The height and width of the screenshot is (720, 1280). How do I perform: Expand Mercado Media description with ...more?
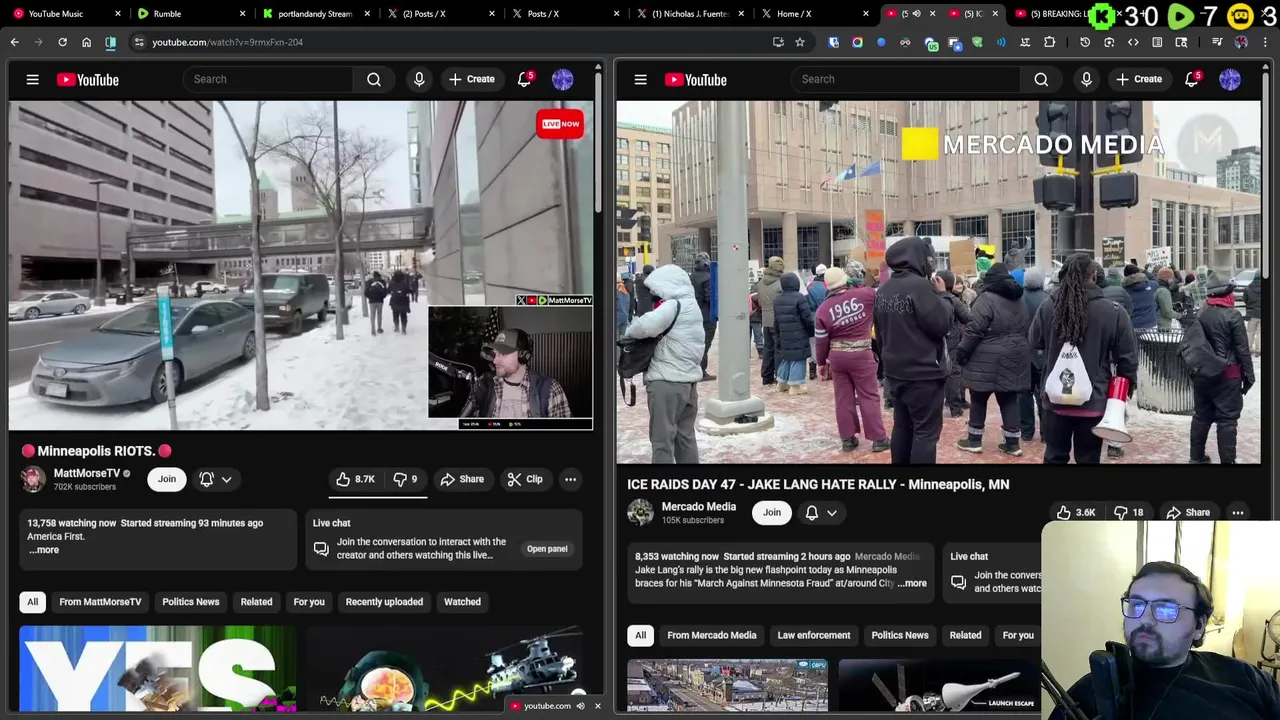coord(912,583)
